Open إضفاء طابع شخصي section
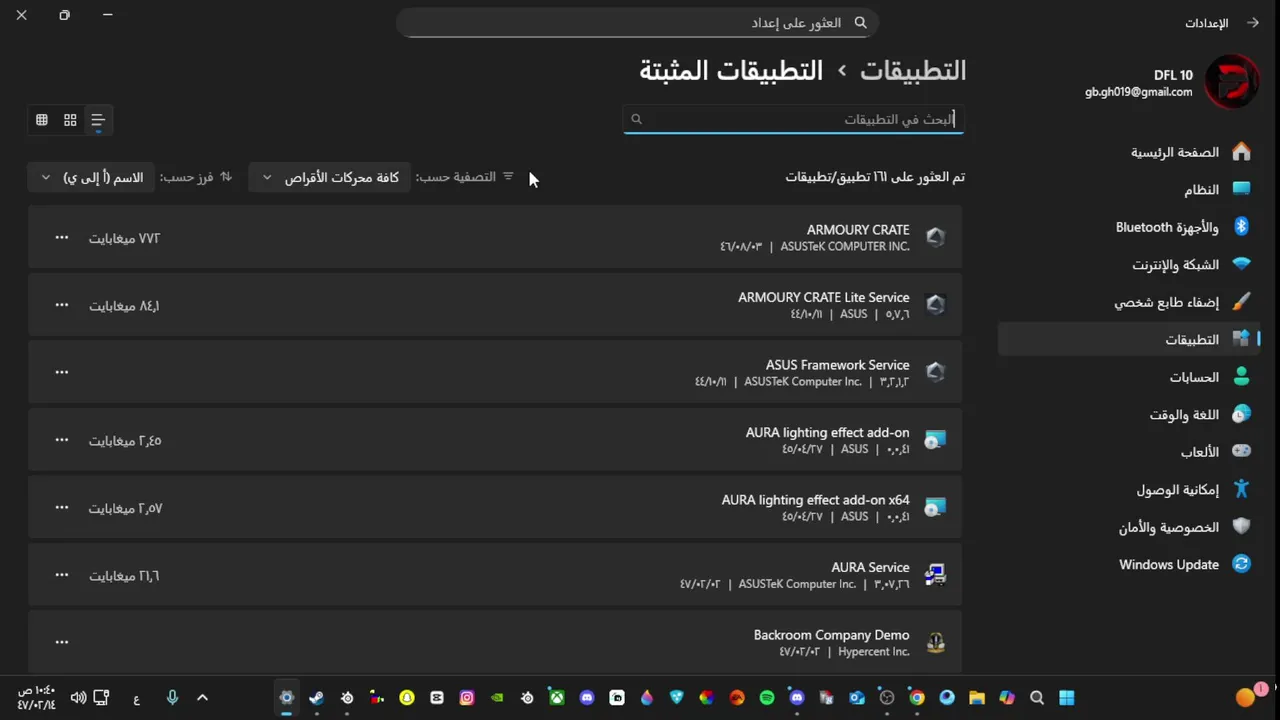Screen dimensions: 1280x720 [1130, 302]
